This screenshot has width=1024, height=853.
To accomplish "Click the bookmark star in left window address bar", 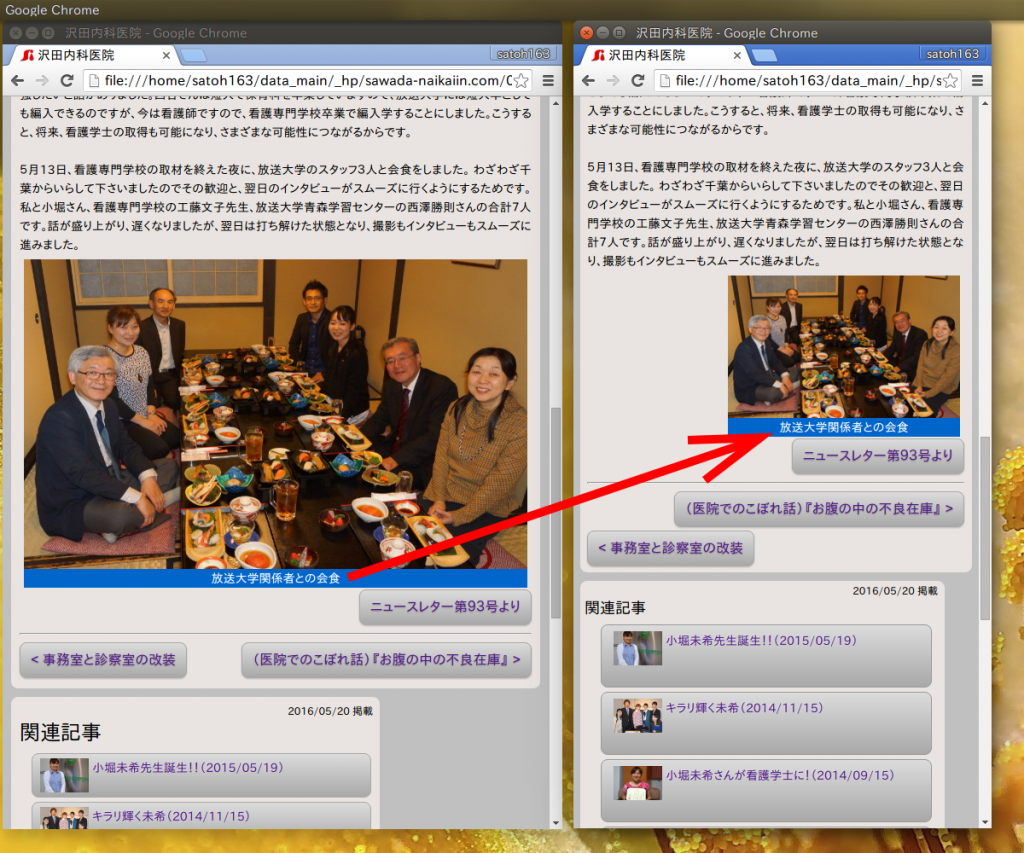I will pyautogui.click(x=520, y=80).
